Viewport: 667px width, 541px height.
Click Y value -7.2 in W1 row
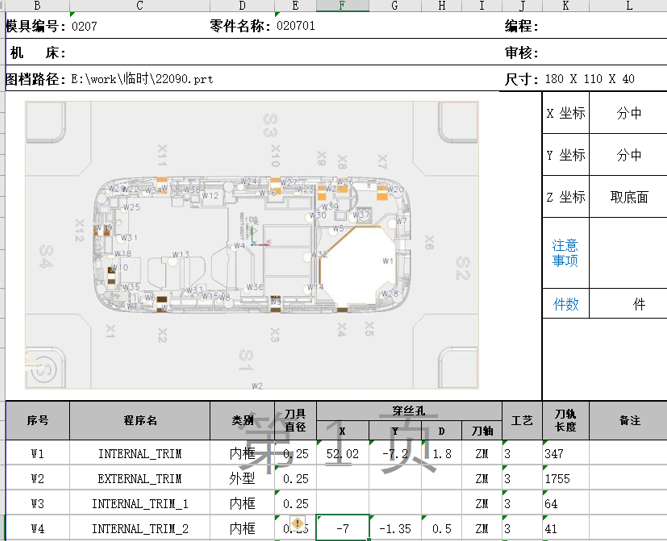(395, 453)
